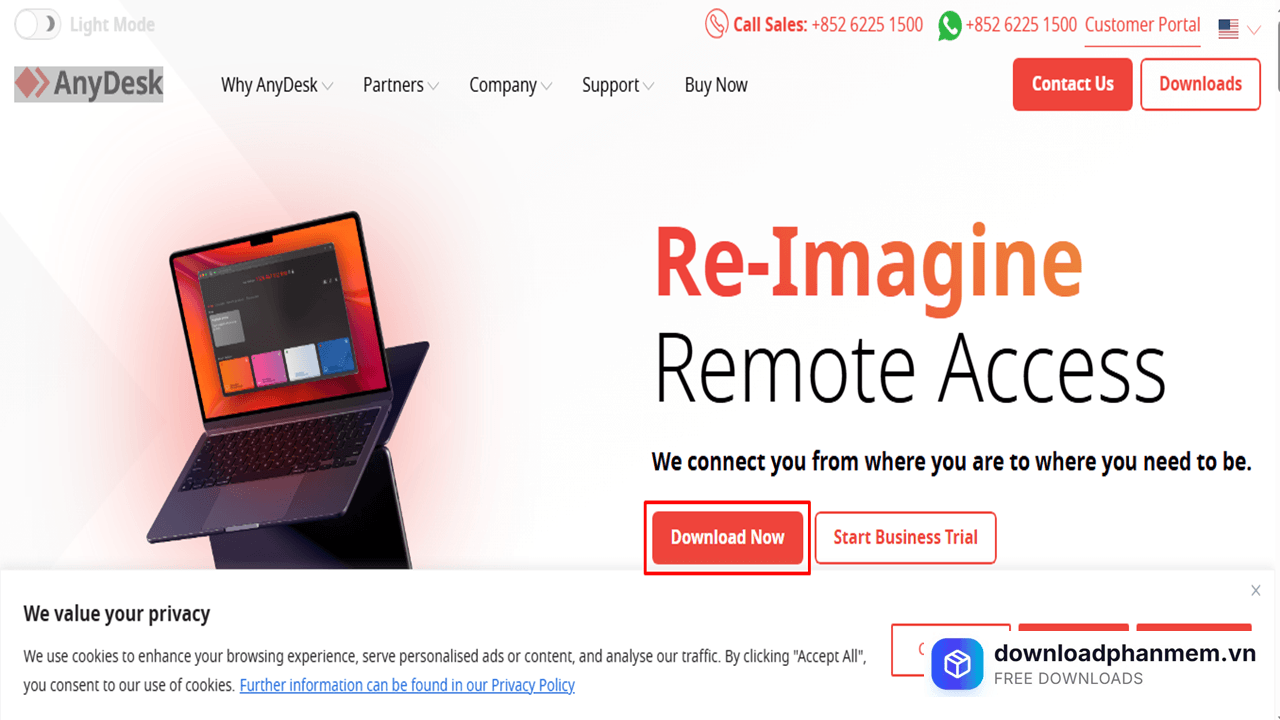This screenshot has height=720, width=1280.
Task: Click the downloadphanmem.vn box logo icon
Action: tap(957, 664)
